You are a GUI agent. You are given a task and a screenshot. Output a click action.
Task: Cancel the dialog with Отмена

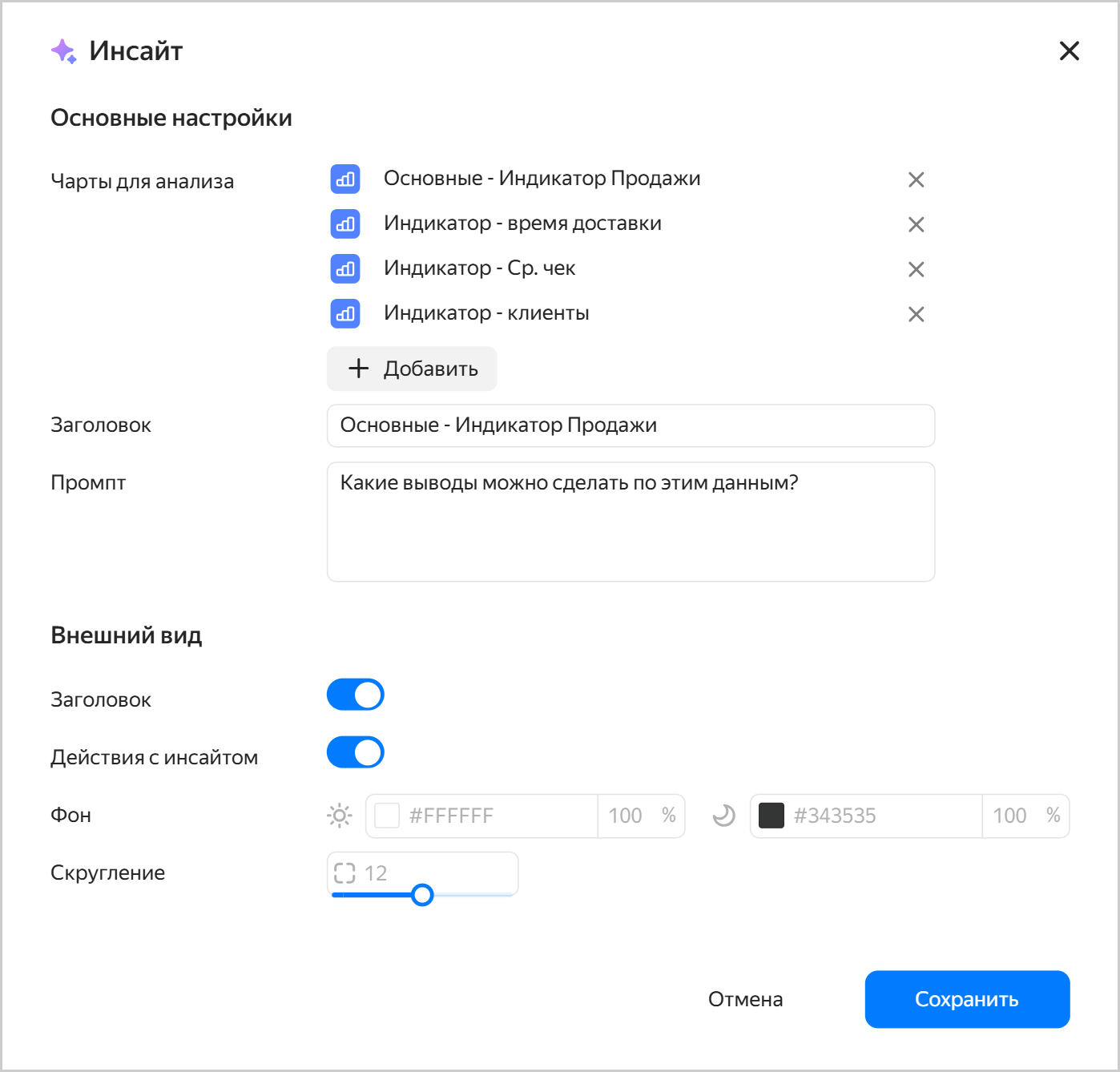tap(745, 999)
